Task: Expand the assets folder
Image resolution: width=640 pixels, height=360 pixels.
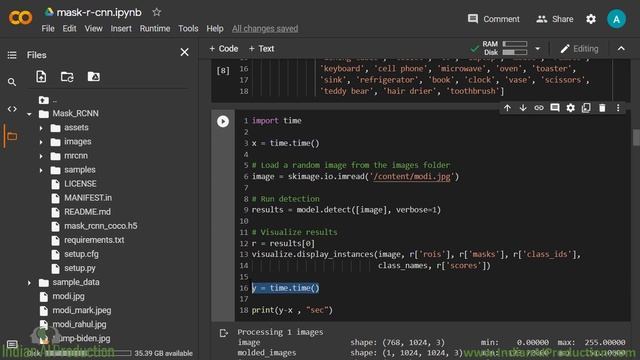Action: click(x=41, y=128)
